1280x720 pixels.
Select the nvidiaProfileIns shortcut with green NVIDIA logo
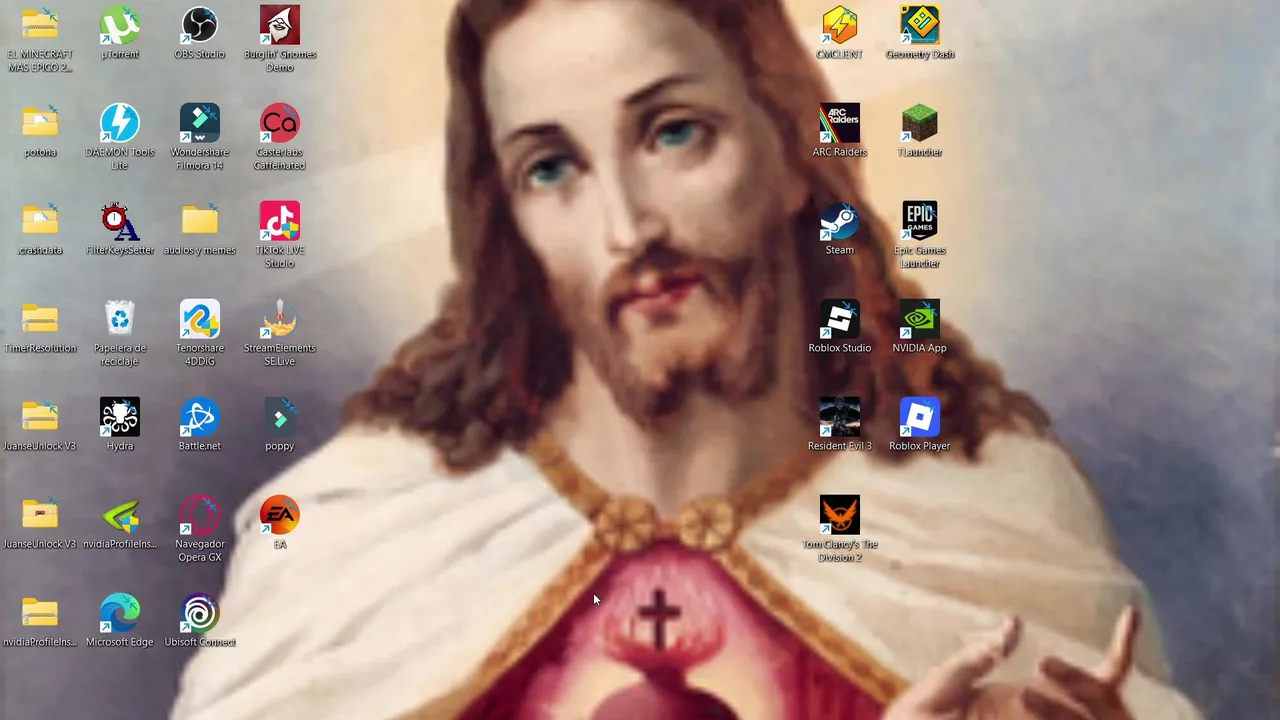tap(120, 516)
